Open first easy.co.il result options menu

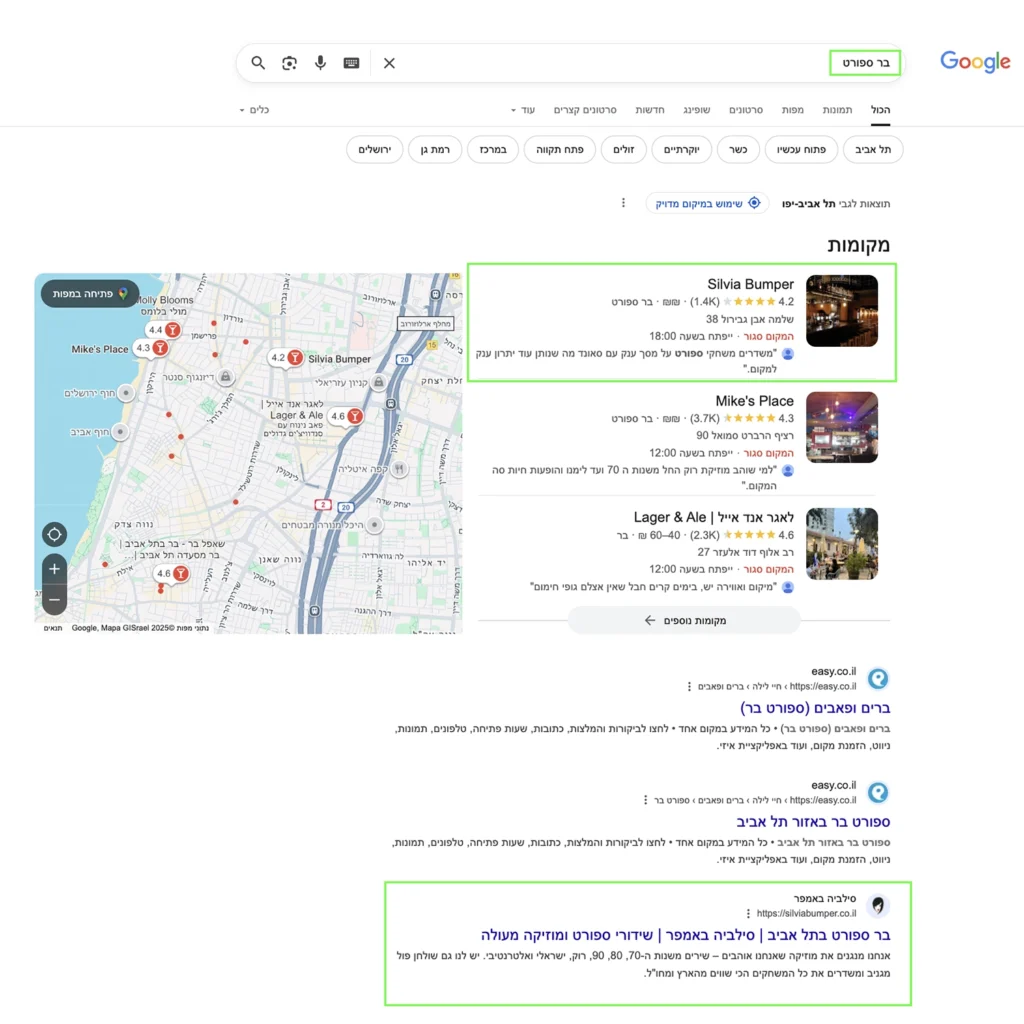pos(689,686)
